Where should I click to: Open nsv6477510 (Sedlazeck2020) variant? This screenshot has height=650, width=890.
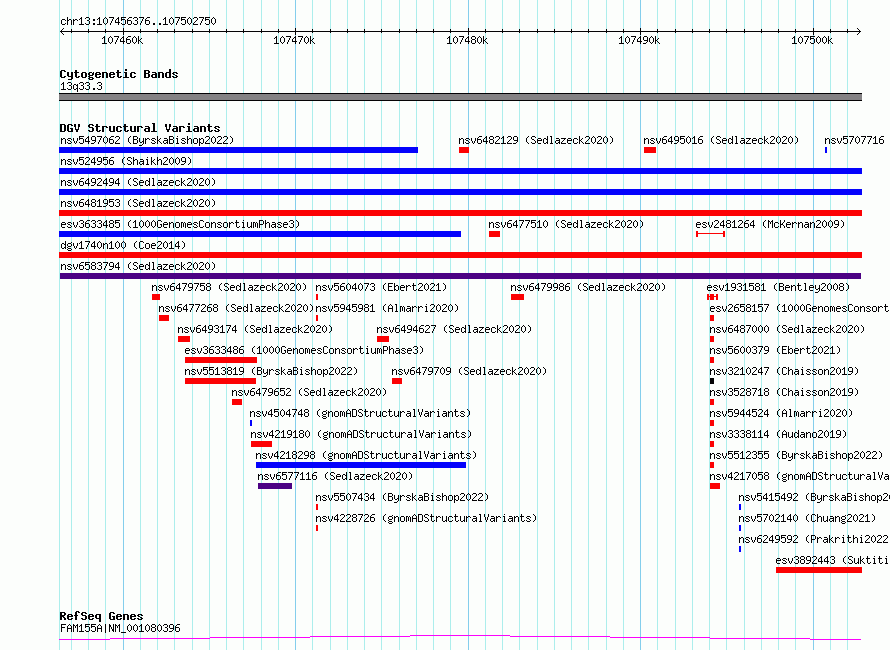(566, 224)
